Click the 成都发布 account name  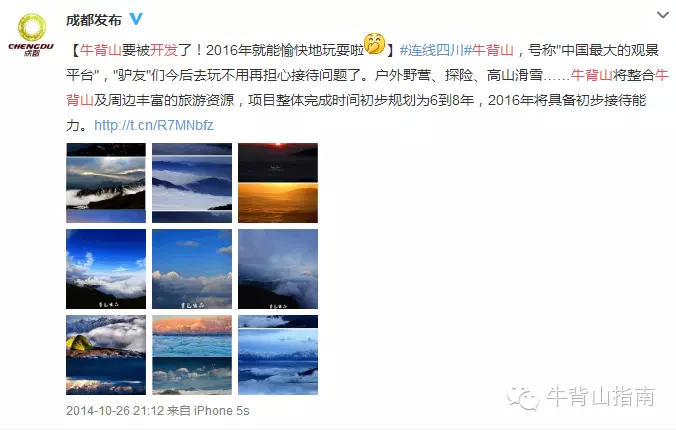94,20
